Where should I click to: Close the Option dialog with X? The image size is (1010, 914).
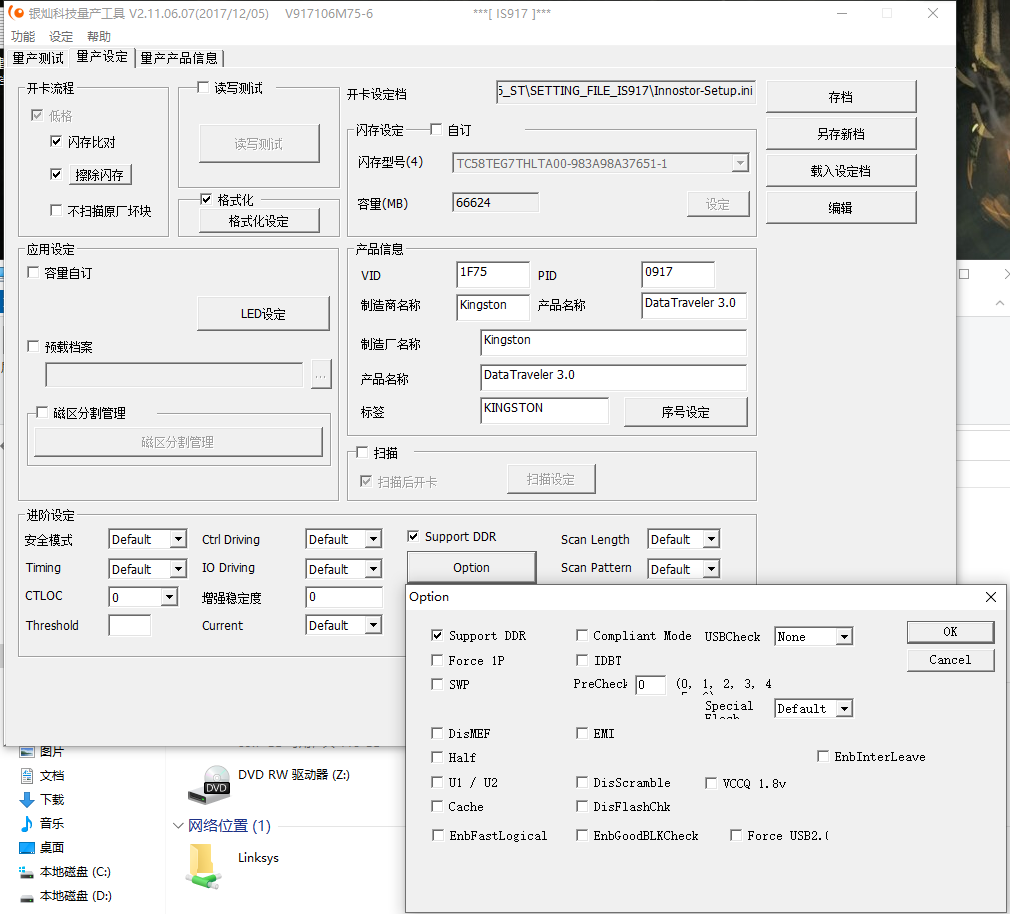click(991, 597)
